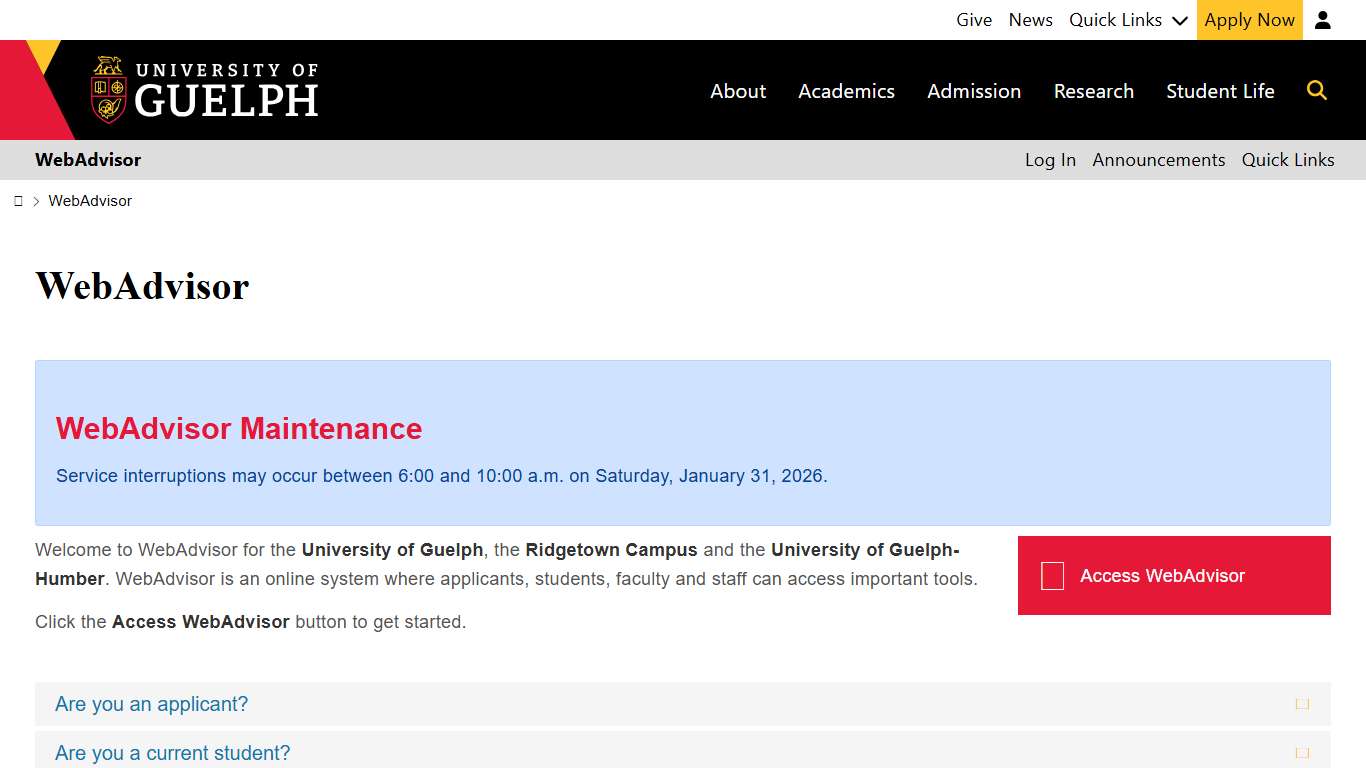
Task: Expand the 'Are you an applicant?' section
Action: point(151,704)
